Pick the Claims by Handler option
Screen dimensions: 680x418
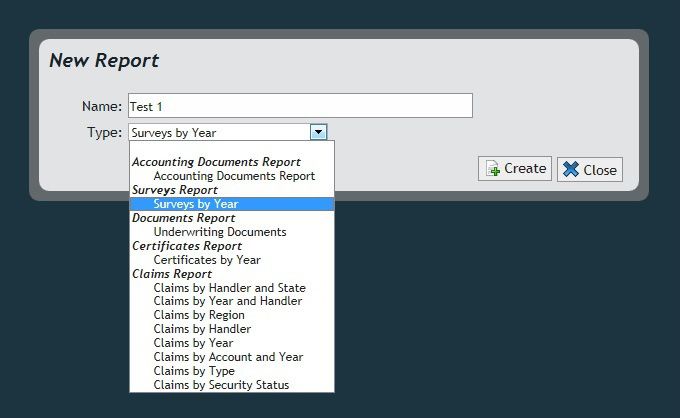pyautogui.click(x=202, y=329)
